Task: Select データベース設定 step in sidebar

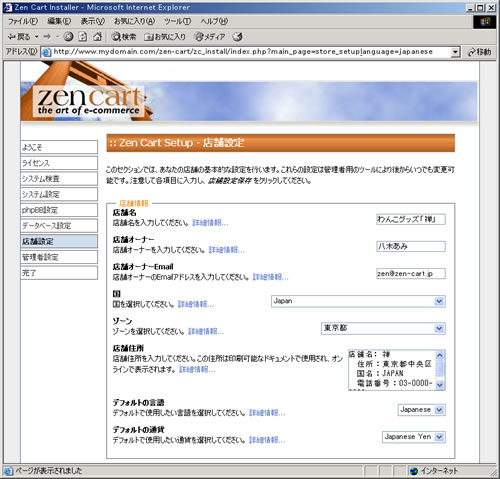Action: [x=59, y=226]
